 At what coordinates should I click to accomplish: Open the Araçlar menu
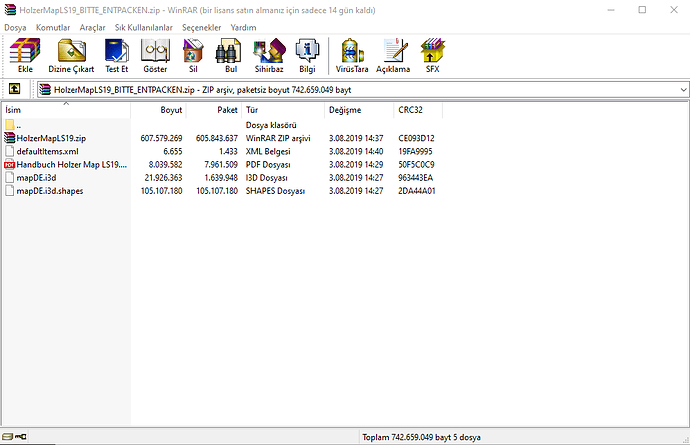[x=92, y=27]
